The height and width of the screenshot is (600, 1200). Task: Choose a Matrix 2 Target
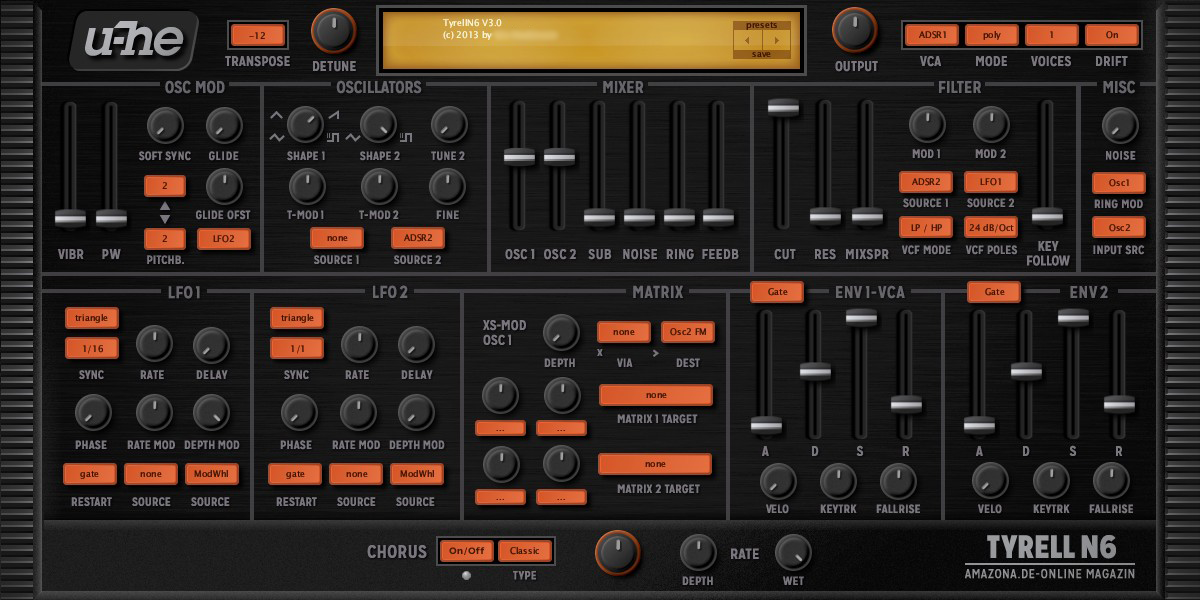point(655,464)
